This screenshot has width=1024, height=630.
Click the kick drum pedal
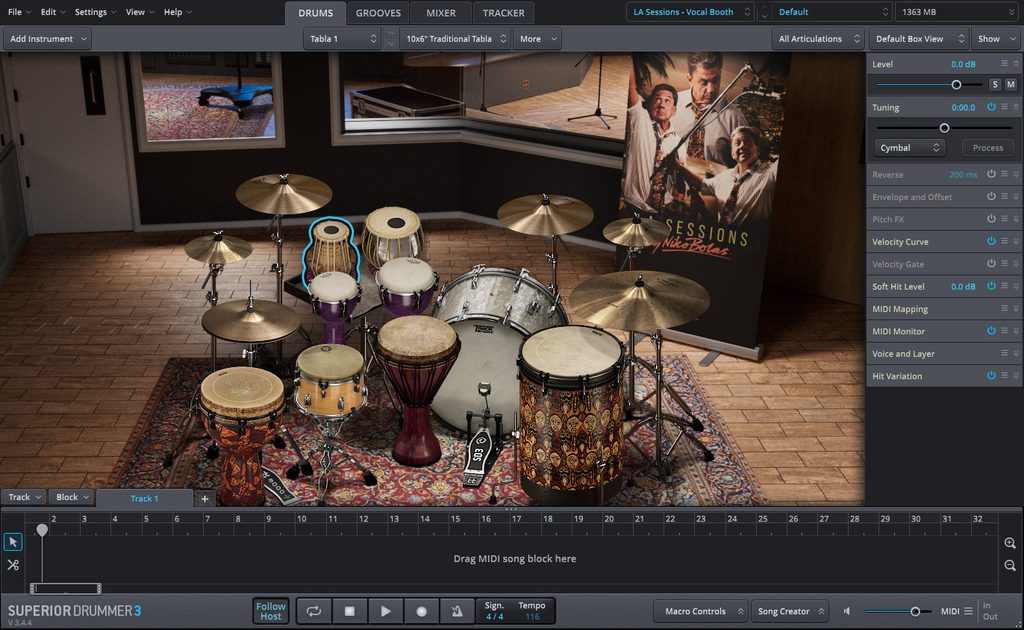click(x=477, y=450)
